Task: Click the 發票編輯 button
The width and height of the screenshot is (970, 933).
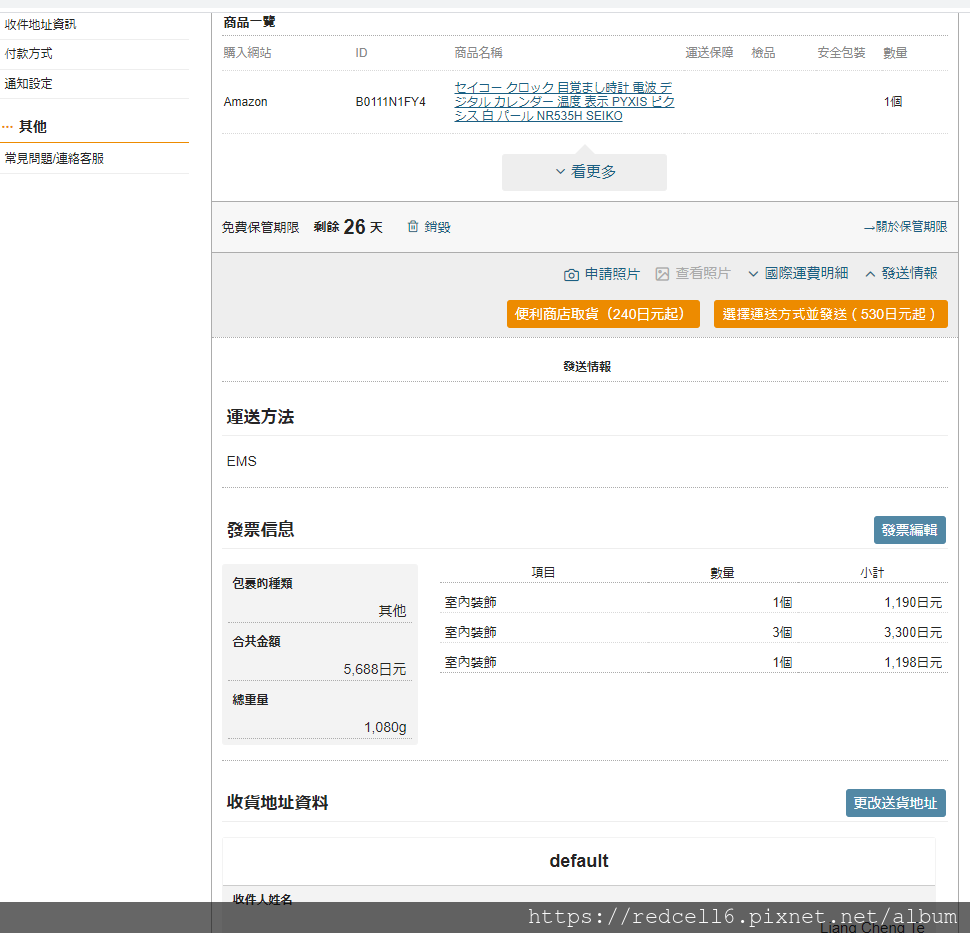Action: pyautogui.click(x=909, y=530)
